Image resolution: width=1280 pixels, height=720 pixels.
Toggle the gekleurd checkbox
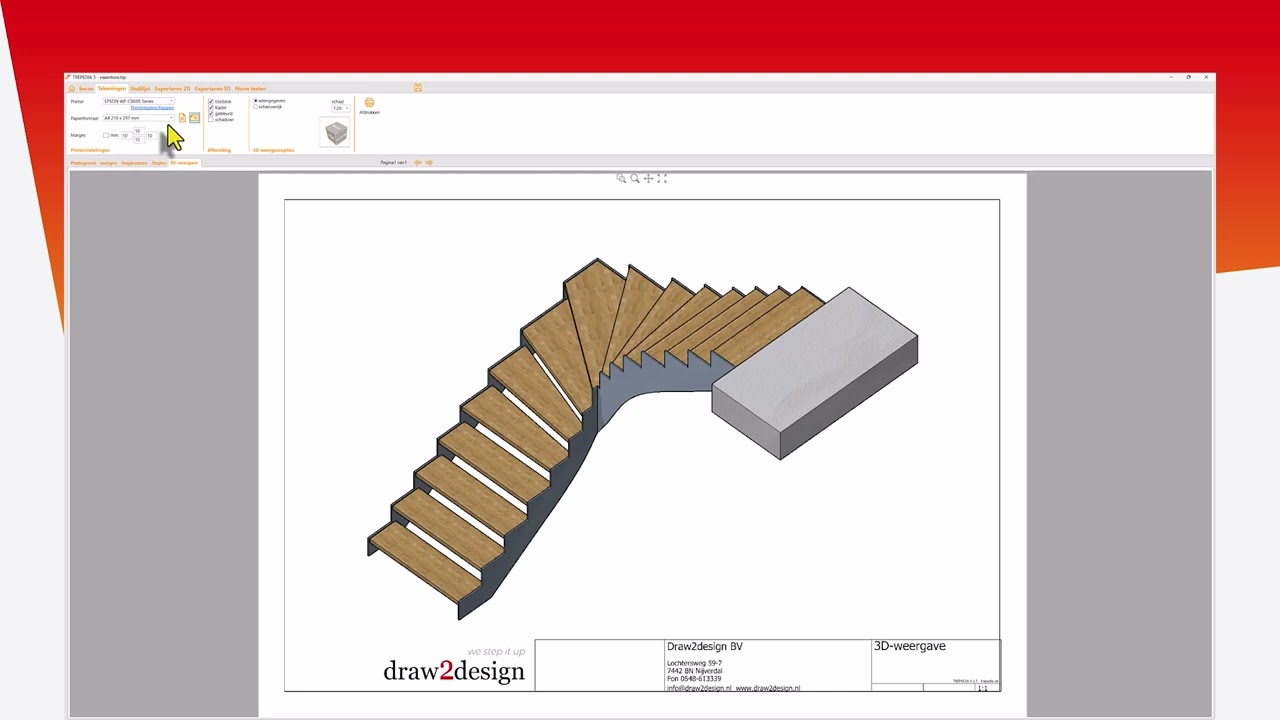211,113
